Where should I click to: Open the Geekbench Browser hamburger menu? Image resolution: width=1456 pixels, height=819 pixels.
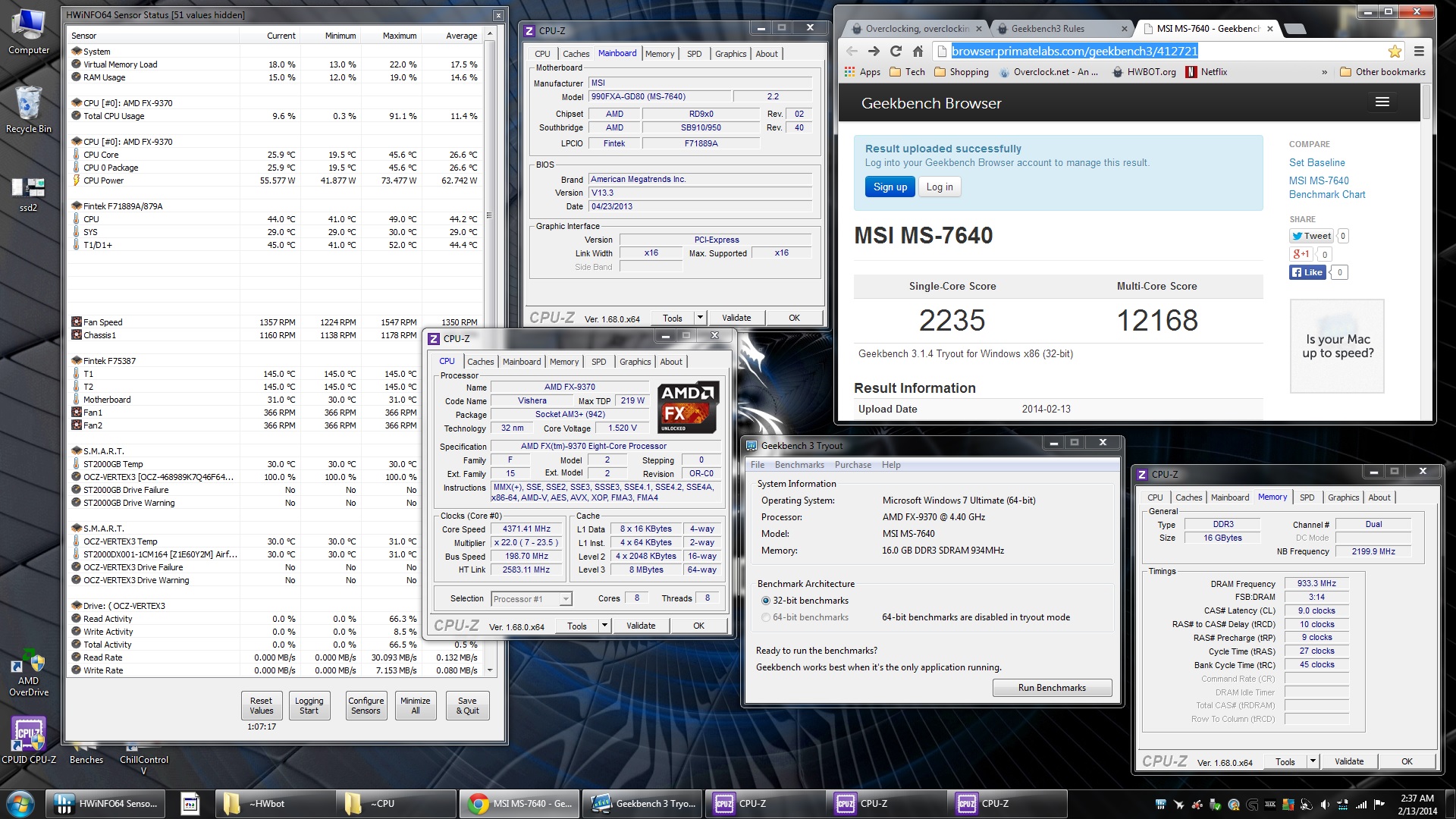[1382, 102]
